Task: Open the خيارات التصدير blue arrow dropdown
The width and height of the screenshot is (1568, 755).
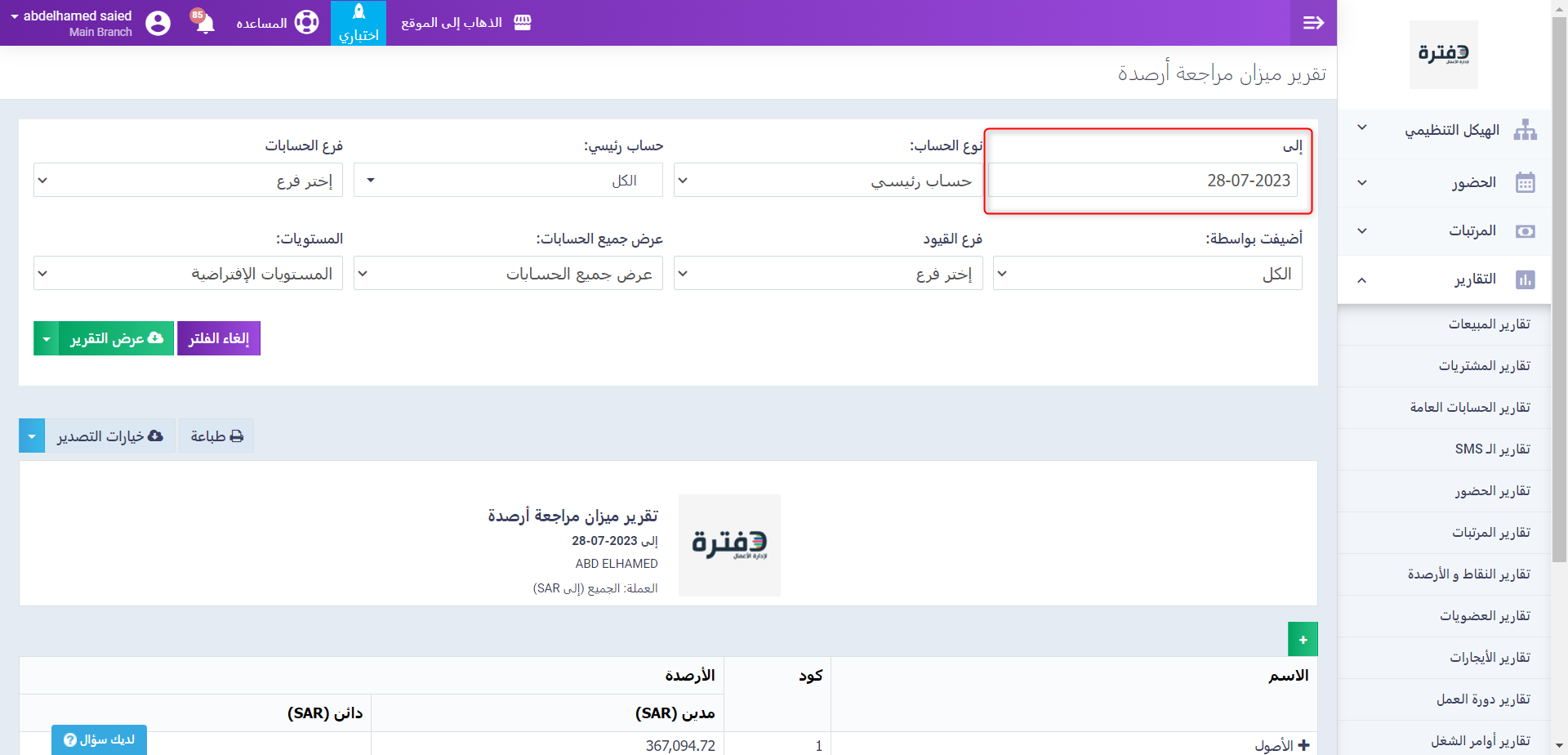Action: point(32,436)
